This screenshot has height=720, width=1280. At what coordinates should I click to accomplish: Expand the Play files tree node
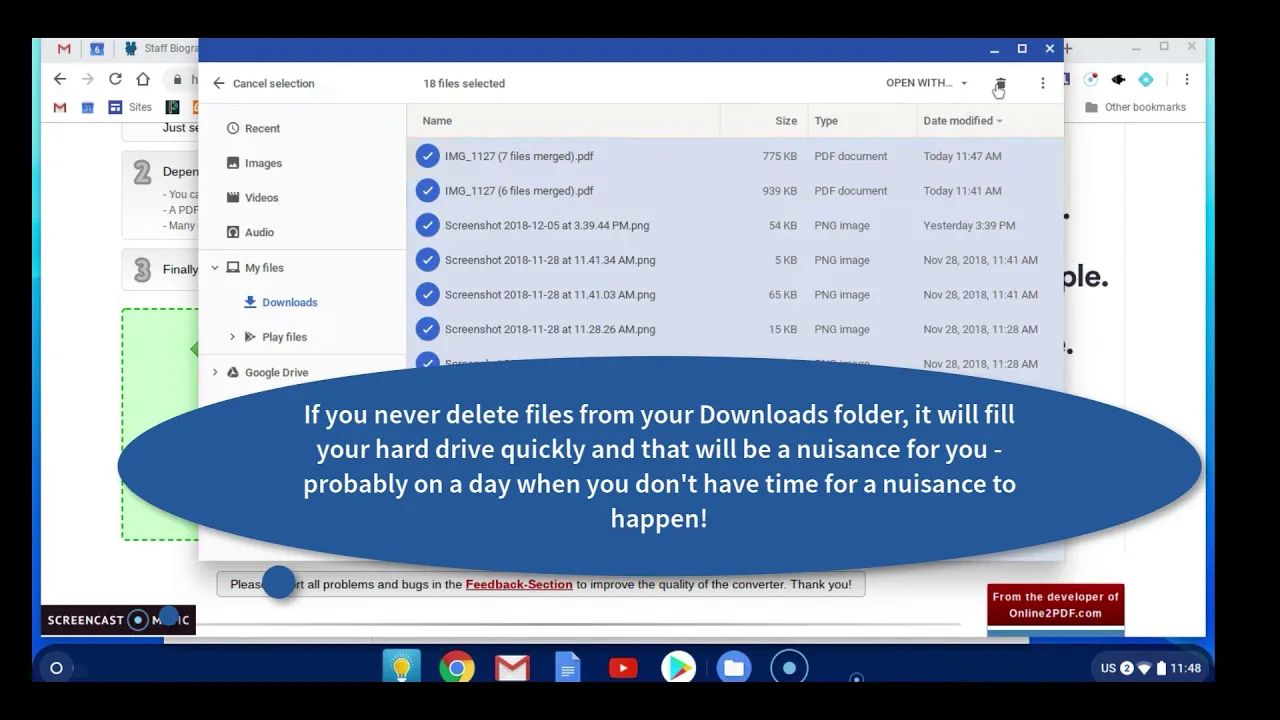[232, 337]
